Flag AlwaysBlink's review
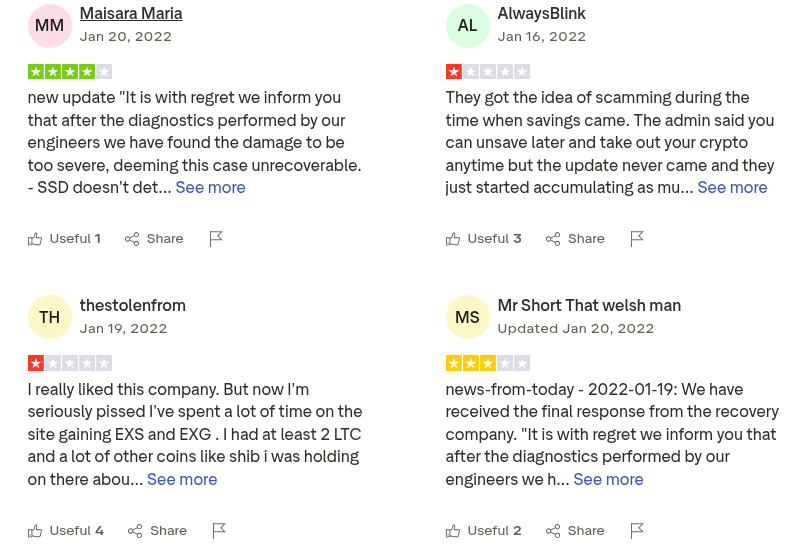Viewport: 804px width, 545px height. 637,239
